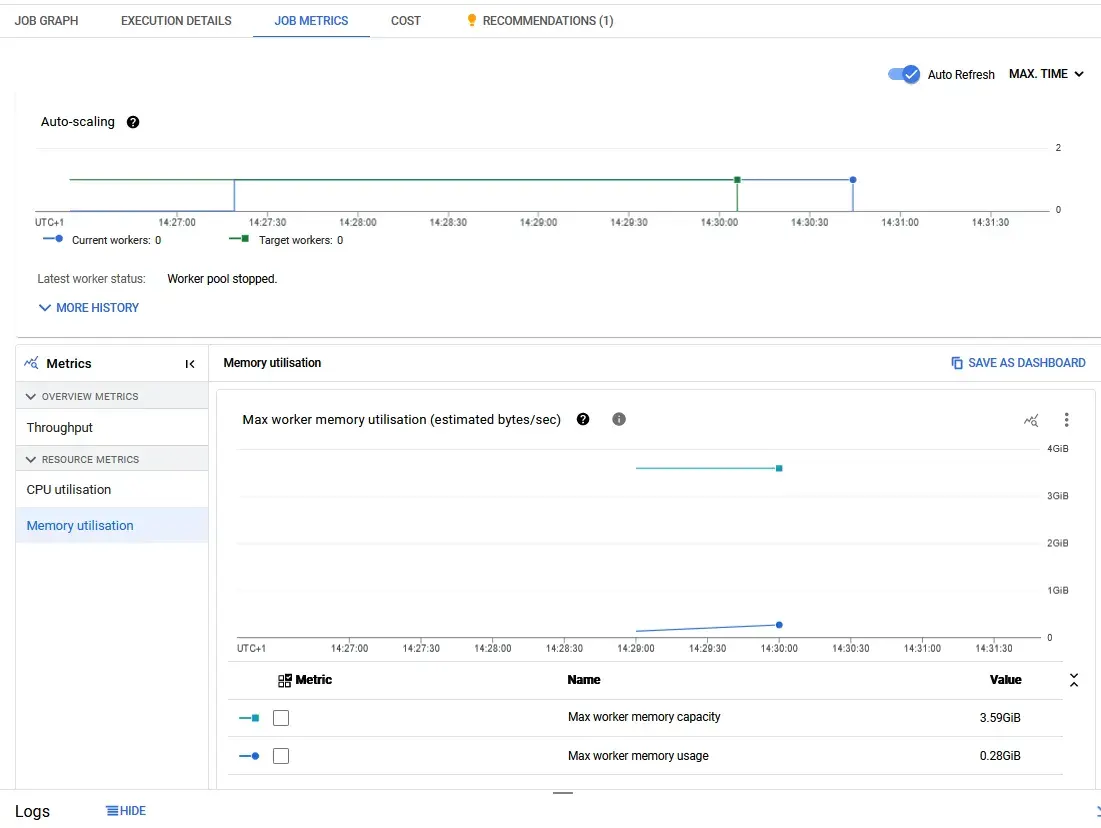Image resolution: width=1101 pixels, height=828 pixels.
Task: Click the Current workers legend marker
Action: tap(53, 239)
